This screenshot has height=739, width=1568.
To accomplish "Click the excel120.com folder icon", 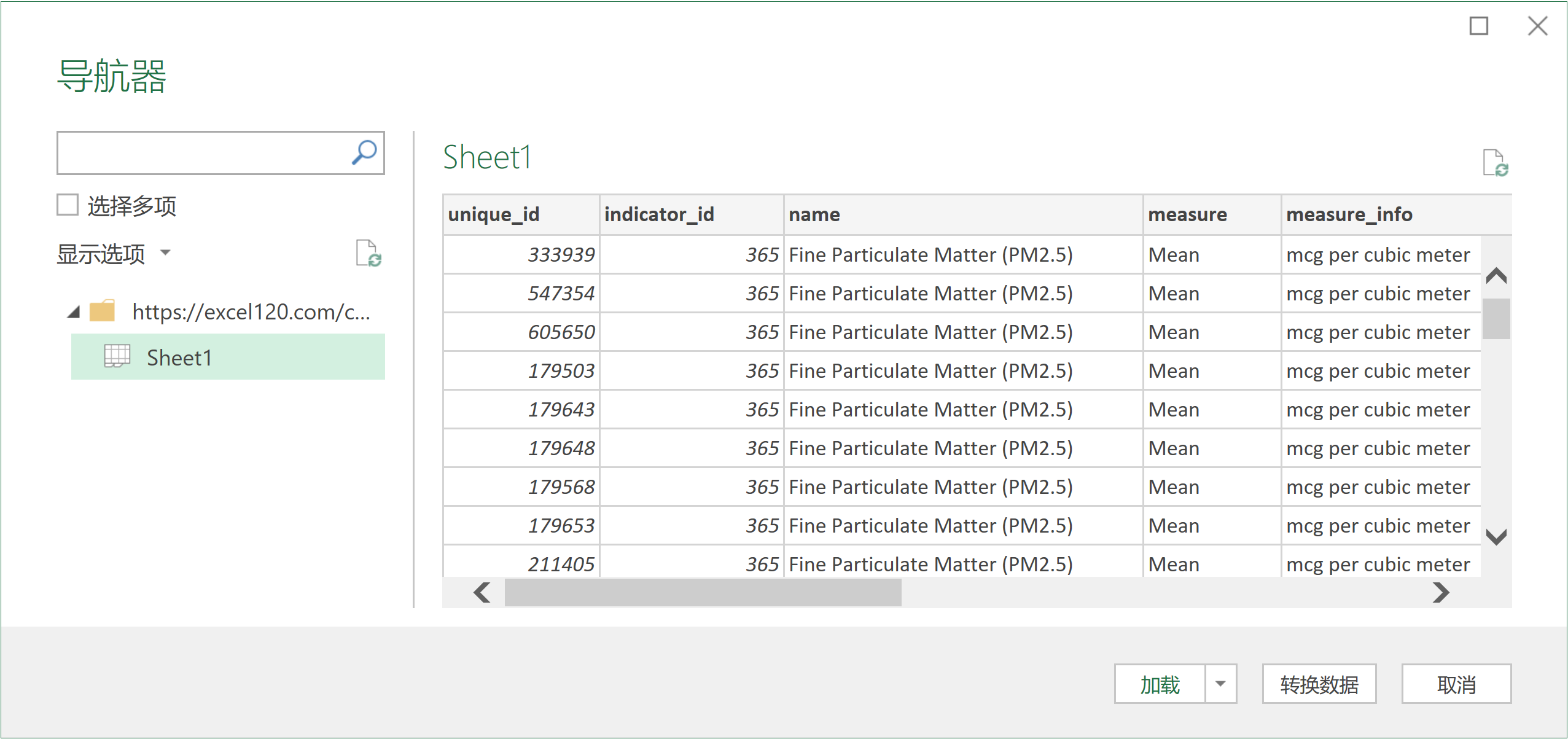I will [102, 311].
